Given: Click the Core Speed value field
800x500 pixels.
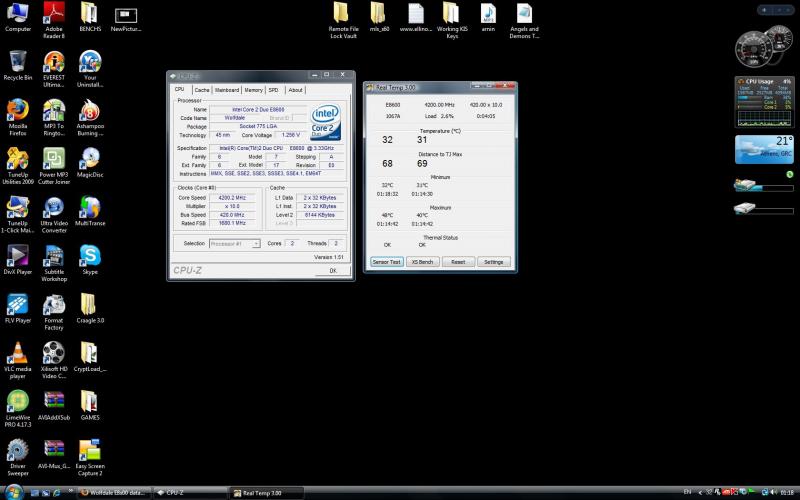Looking at the screenshot, I should (x=232, y=197).
